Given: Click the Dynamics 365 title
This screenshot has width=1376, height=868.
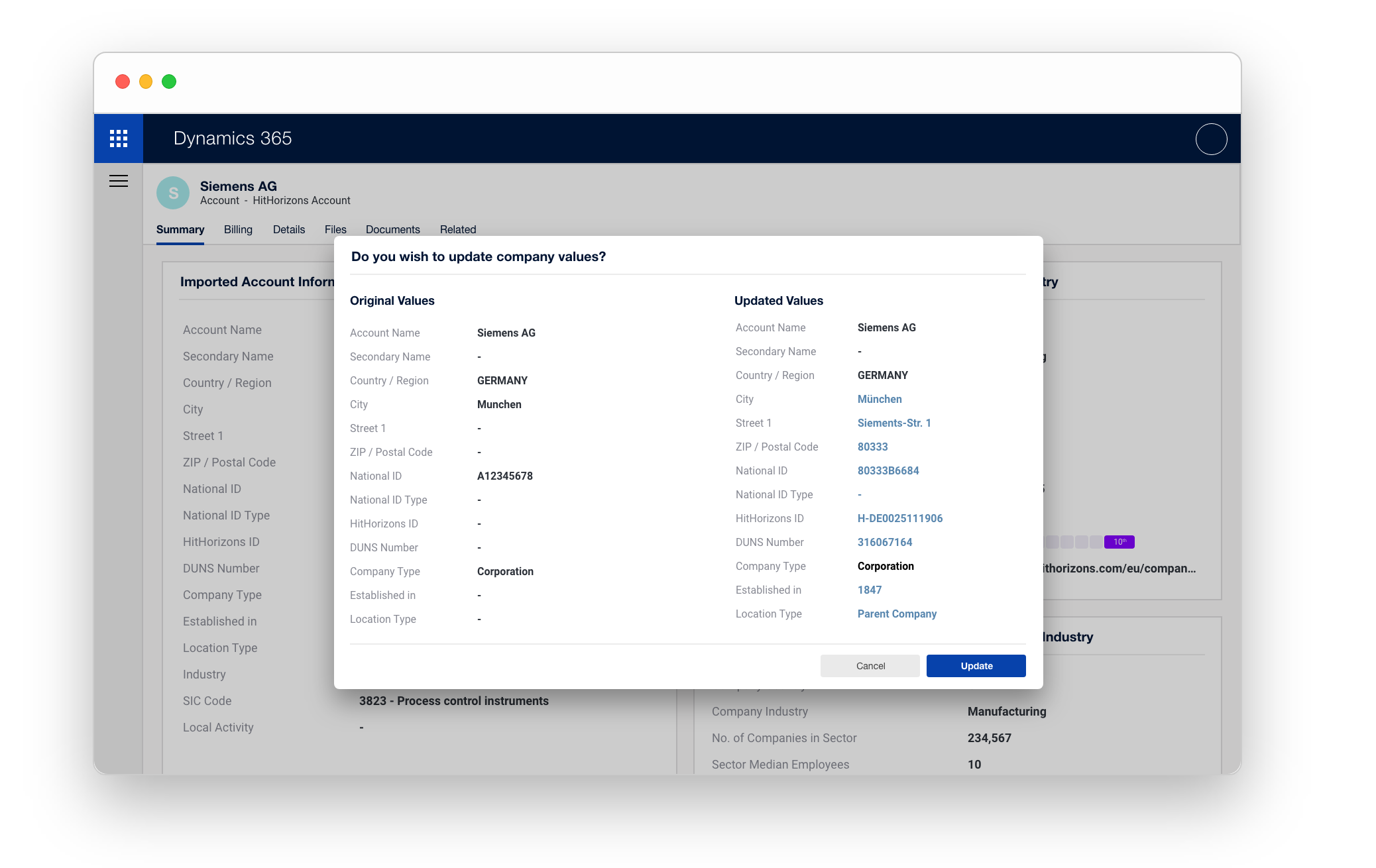Looking at the screenshot, I should tap(233, 138).
